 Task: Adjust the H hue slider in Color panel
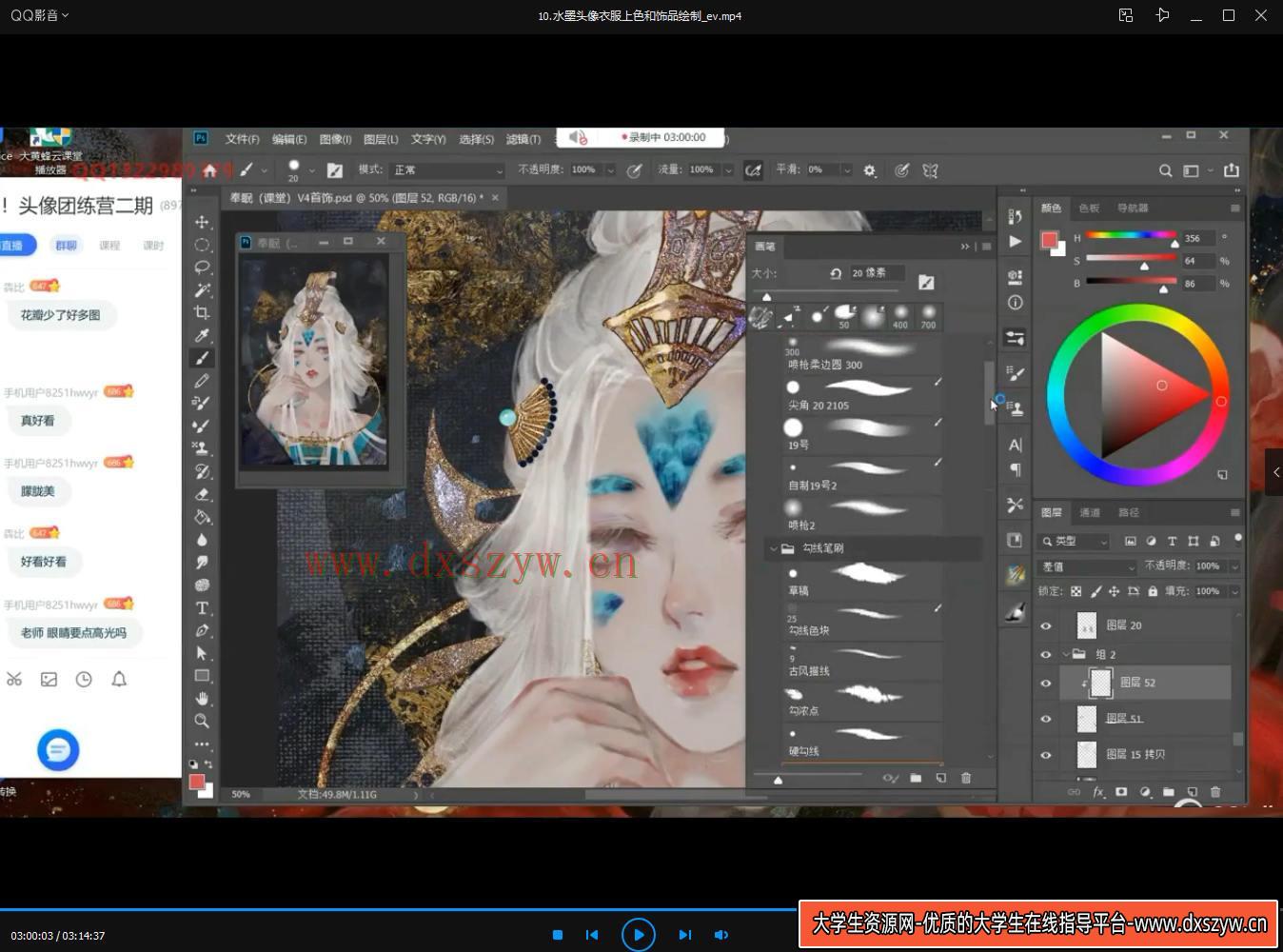coord(1132,235)
